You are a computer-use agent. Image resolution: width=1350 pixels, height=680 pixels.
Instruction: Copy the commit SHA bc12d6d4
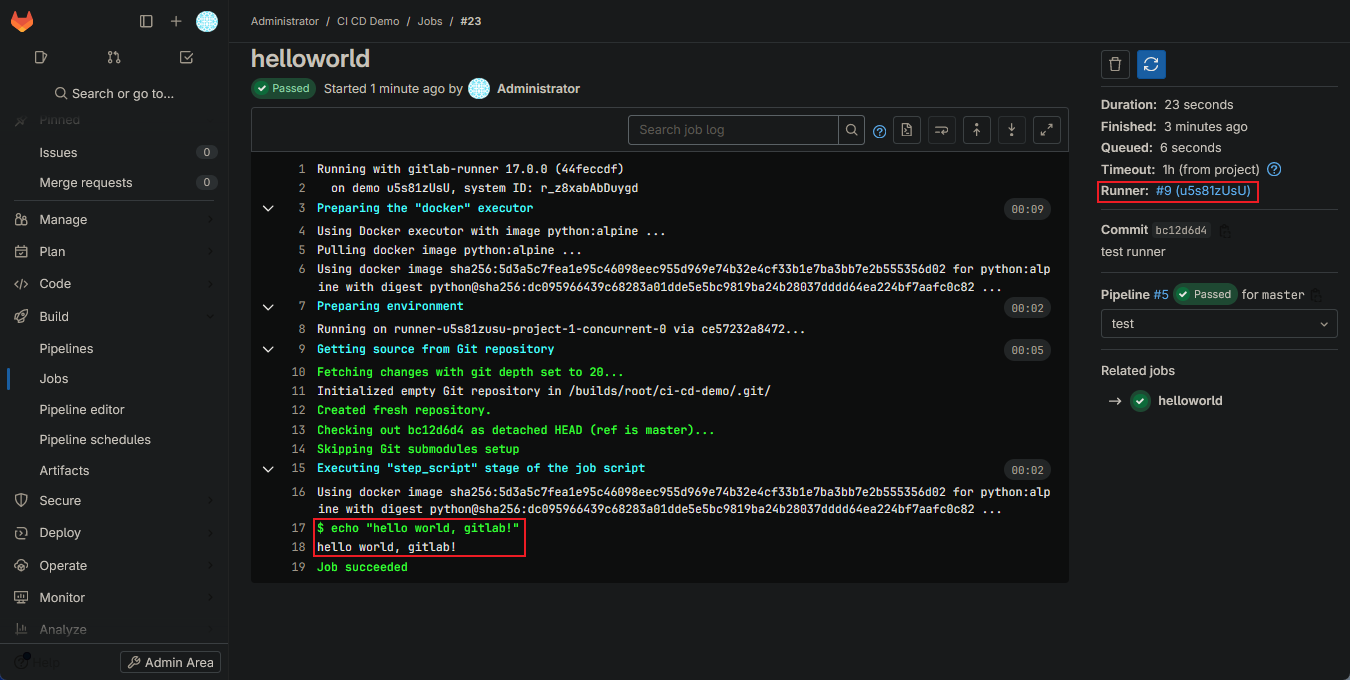[x=1225, y=231]
